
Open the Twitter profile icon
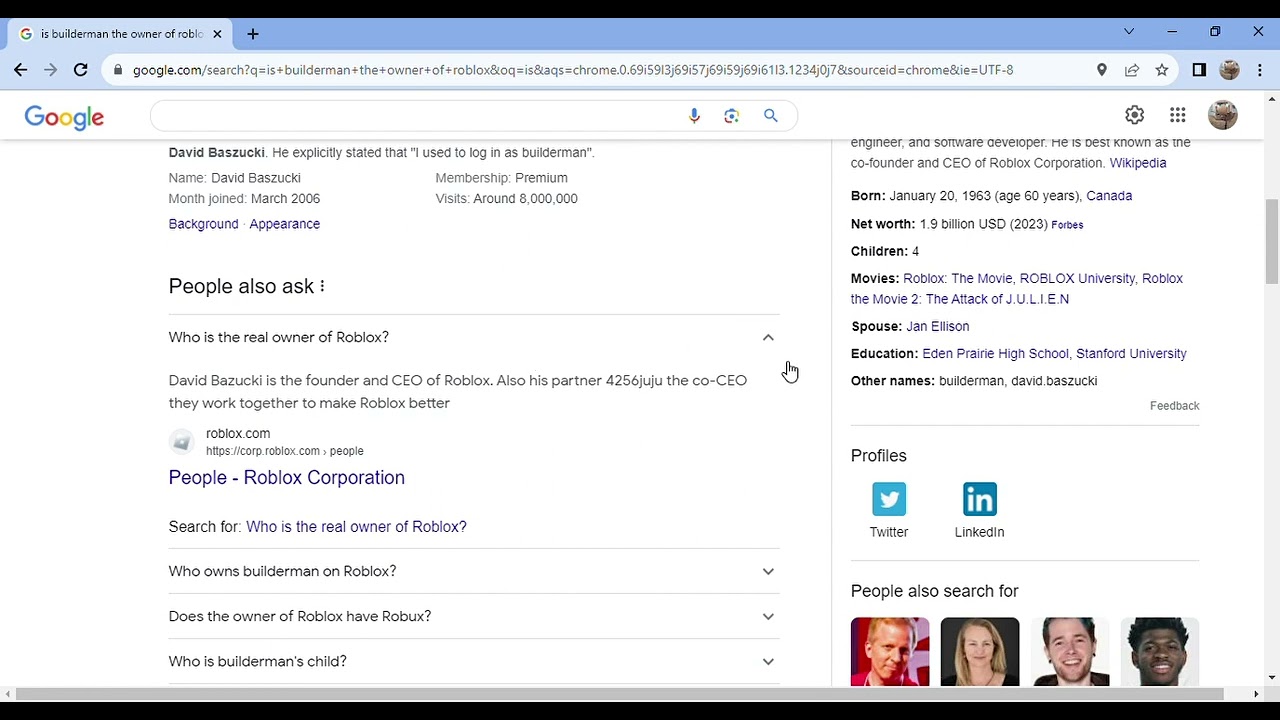pyautogui.click(x=889, y=499)
